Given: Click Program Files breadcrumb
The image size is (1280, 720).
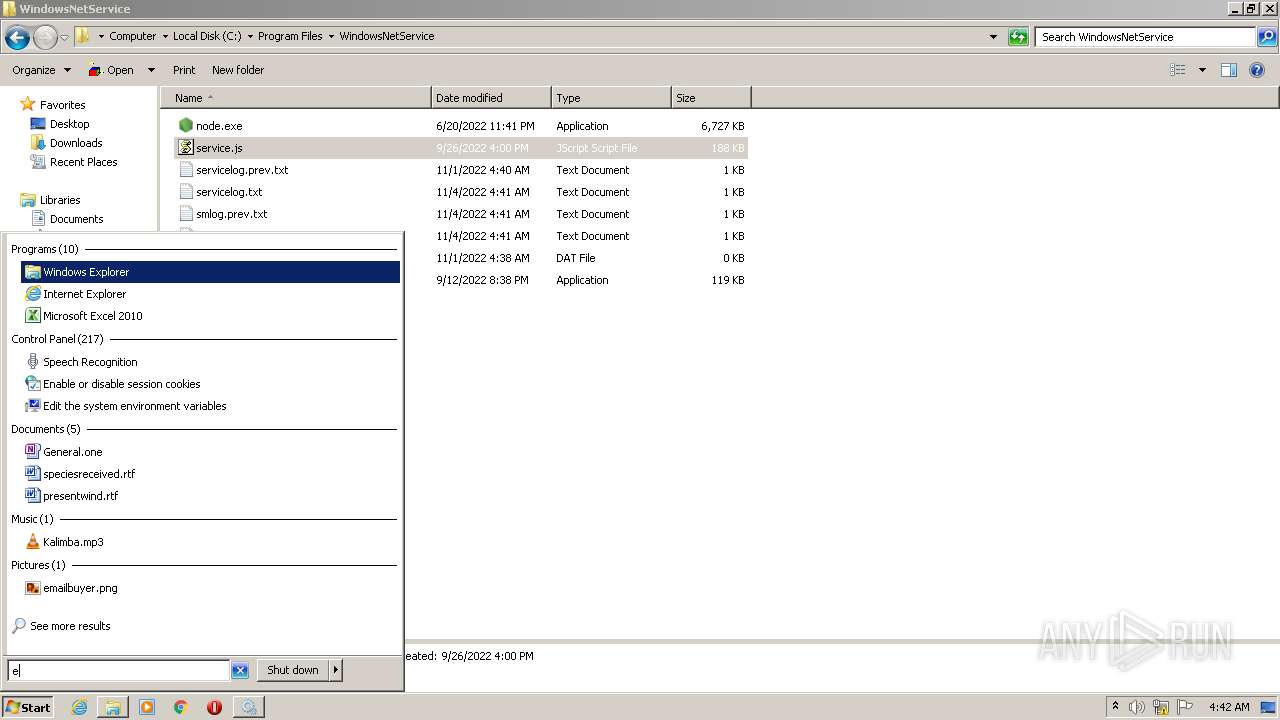Looking at the screenshot, I should pos(290,36).
